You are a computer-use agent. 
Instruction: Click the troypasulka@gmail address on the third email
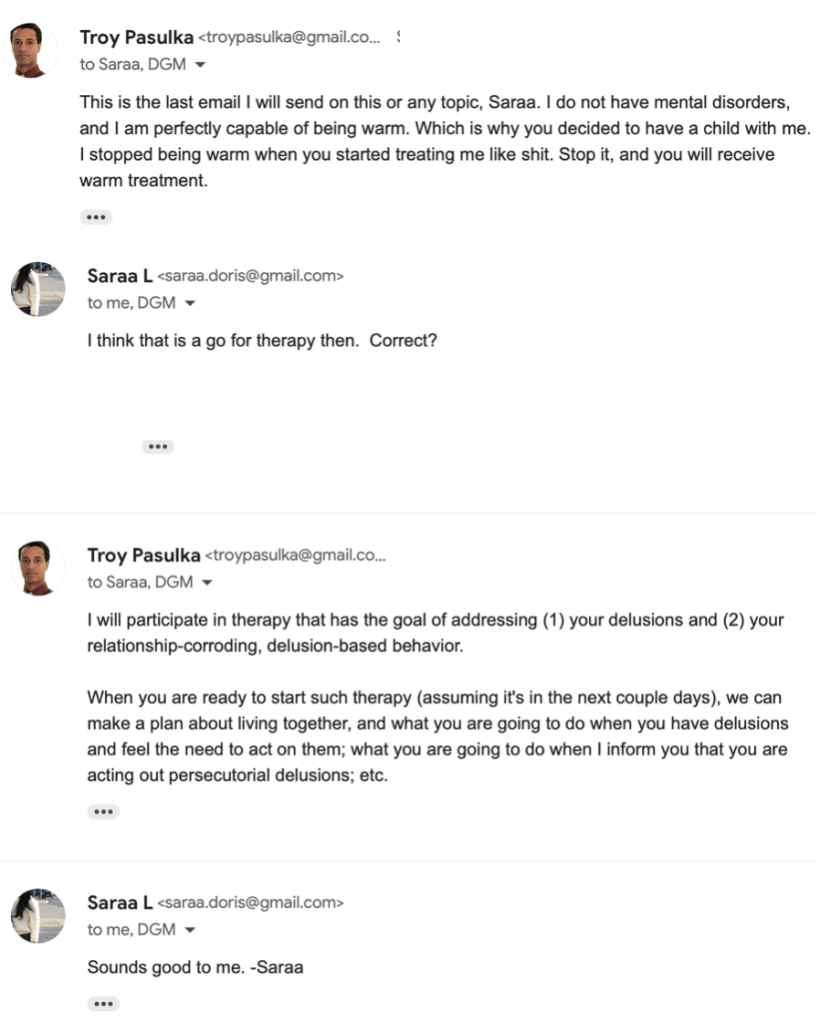[296, 555]
